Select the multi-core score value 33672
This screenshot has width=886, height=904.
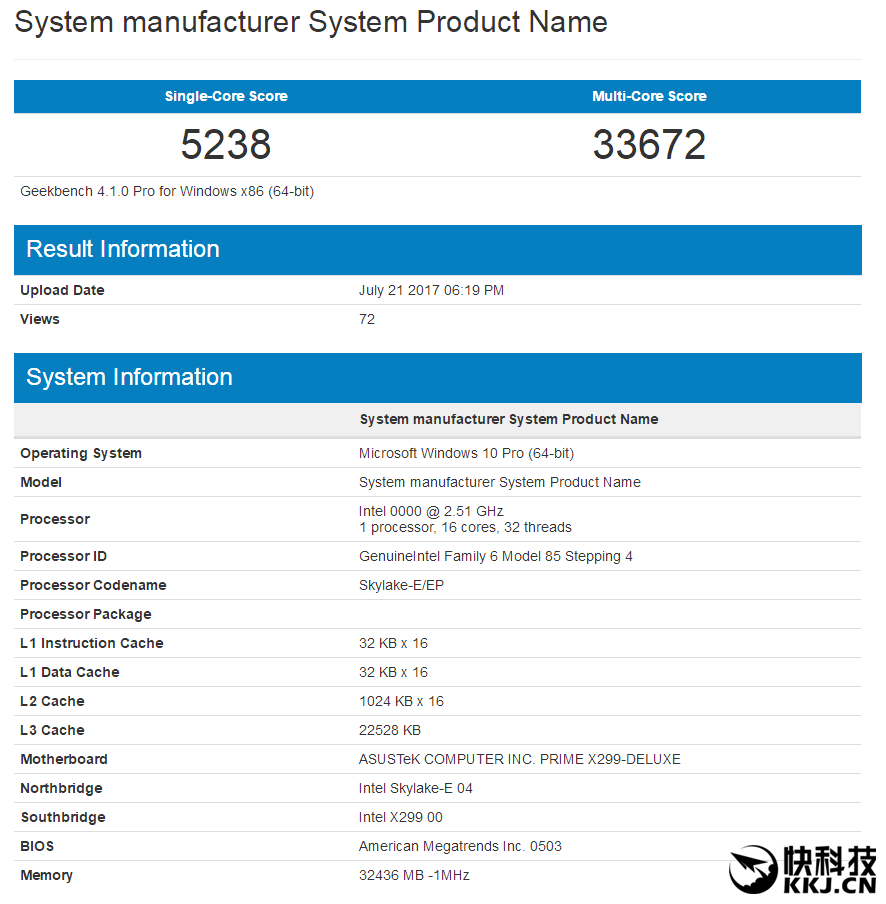(649, 144)
